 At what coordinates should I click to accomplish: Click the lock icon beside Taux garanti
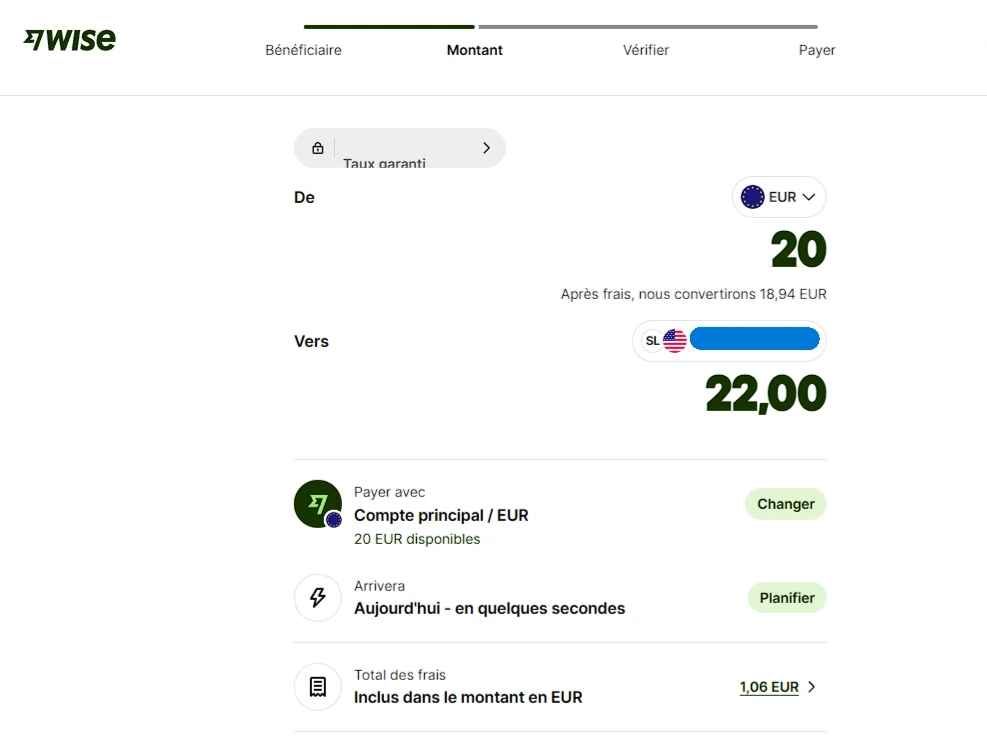tap(318, 148)
